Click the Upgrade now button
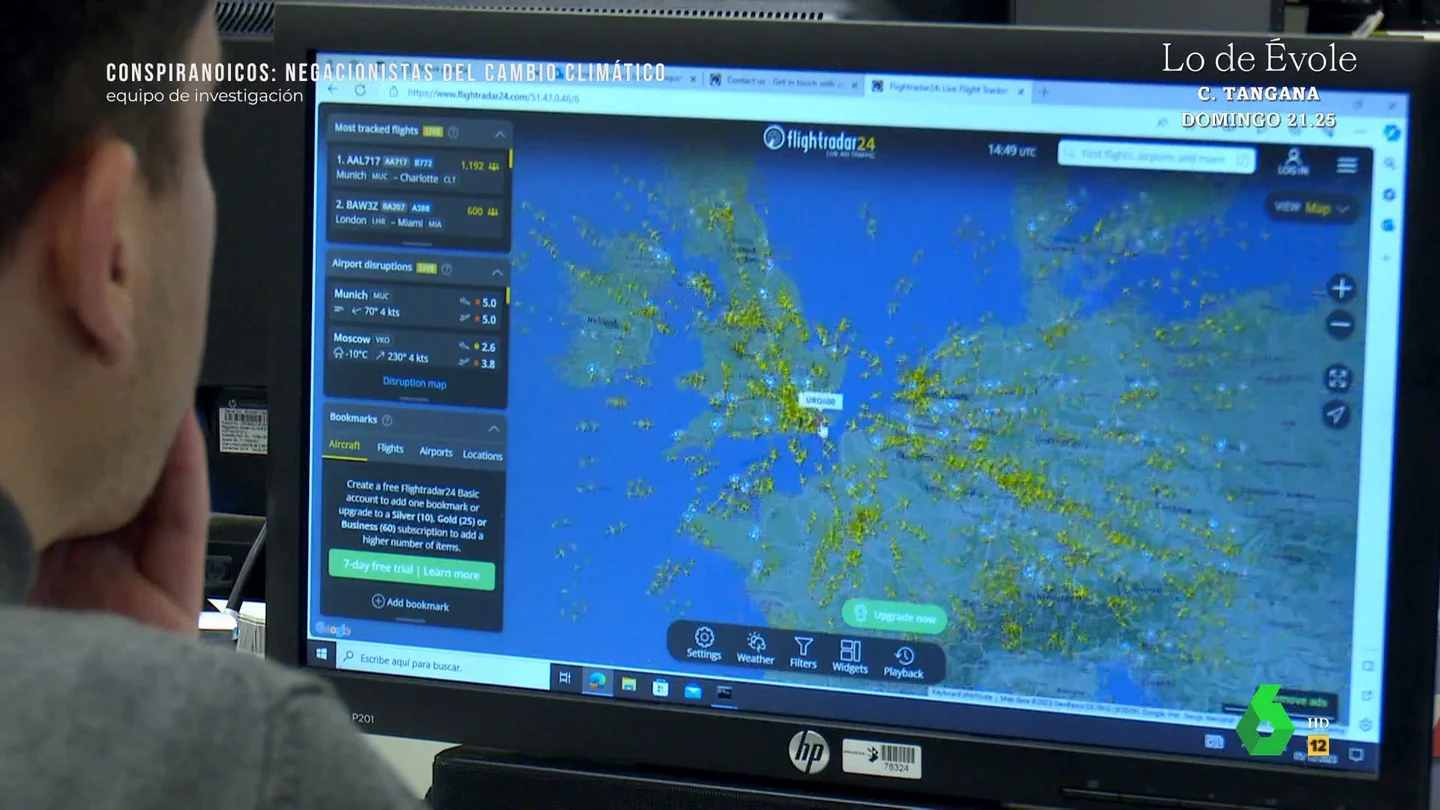Screen dimensions: 1440x810 pyautogui.click(x=895, y=616)
